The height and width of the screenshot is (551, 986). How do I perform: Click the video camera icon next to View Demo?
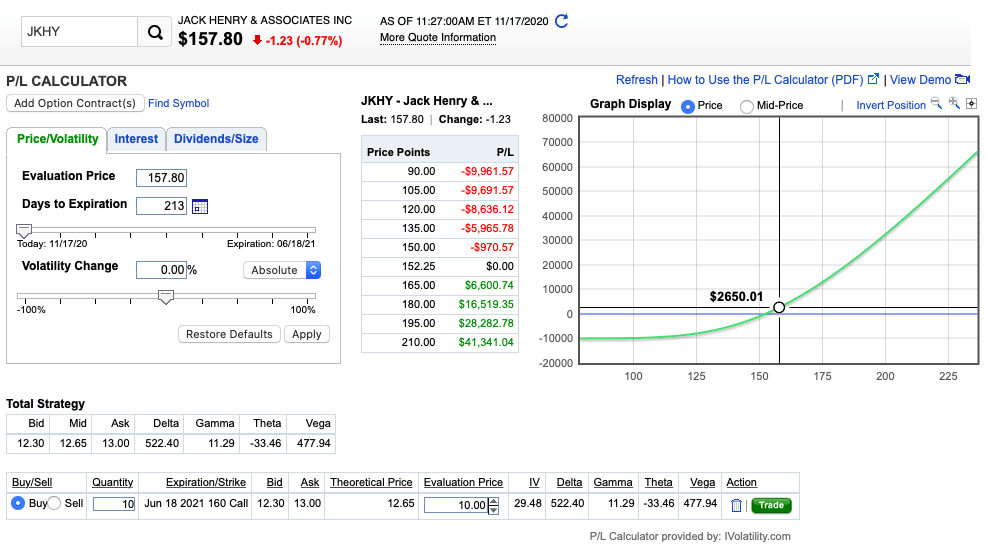click(x=962, y=79)
